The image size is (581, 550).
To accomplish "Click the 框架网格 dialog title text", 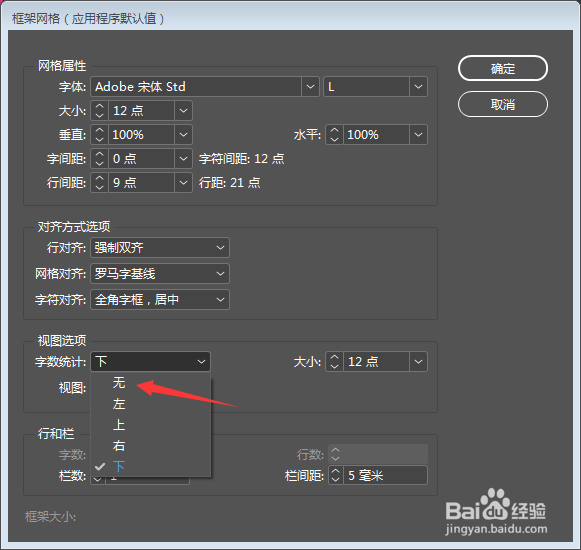I will 88,19.
